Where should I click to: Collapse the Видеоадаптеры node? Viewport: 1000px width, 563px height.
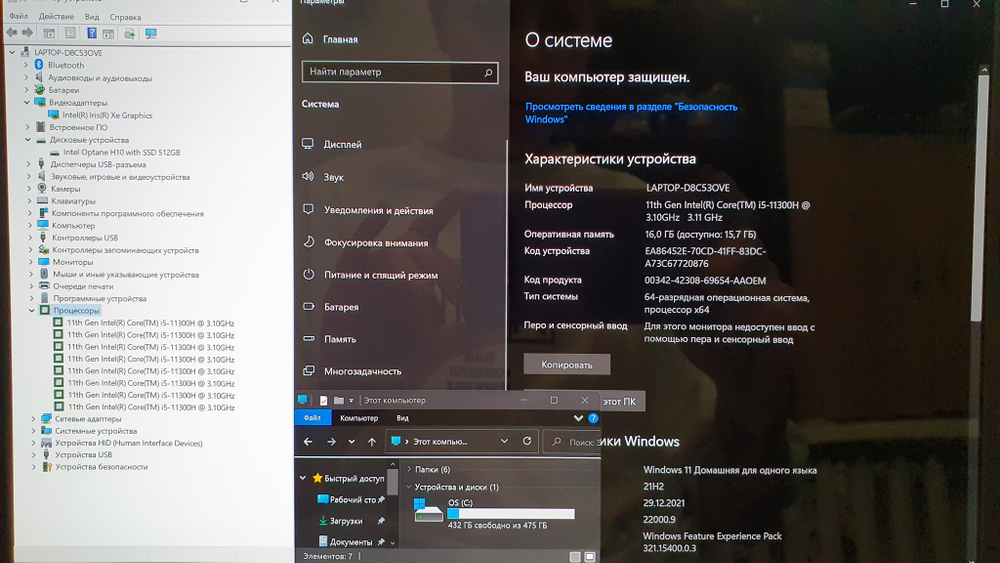[x=26, y=102]
